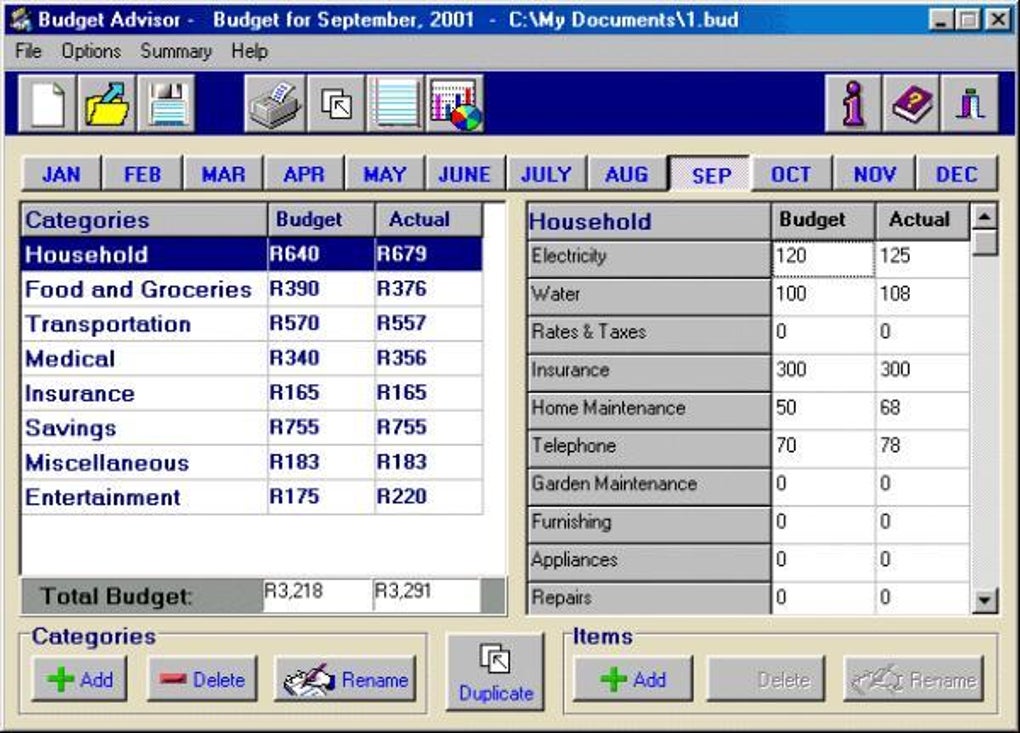Click Electricity budget field showing 120

pos(823,258)
